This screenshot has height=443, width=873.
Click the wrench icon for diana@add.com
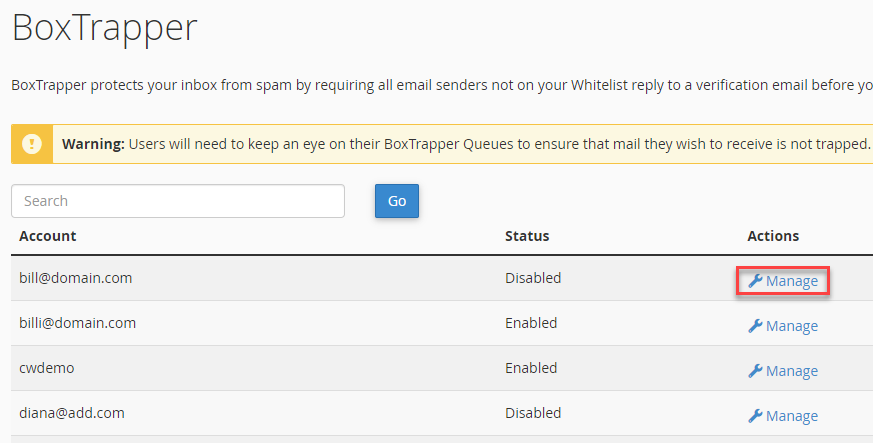(756, 416)
